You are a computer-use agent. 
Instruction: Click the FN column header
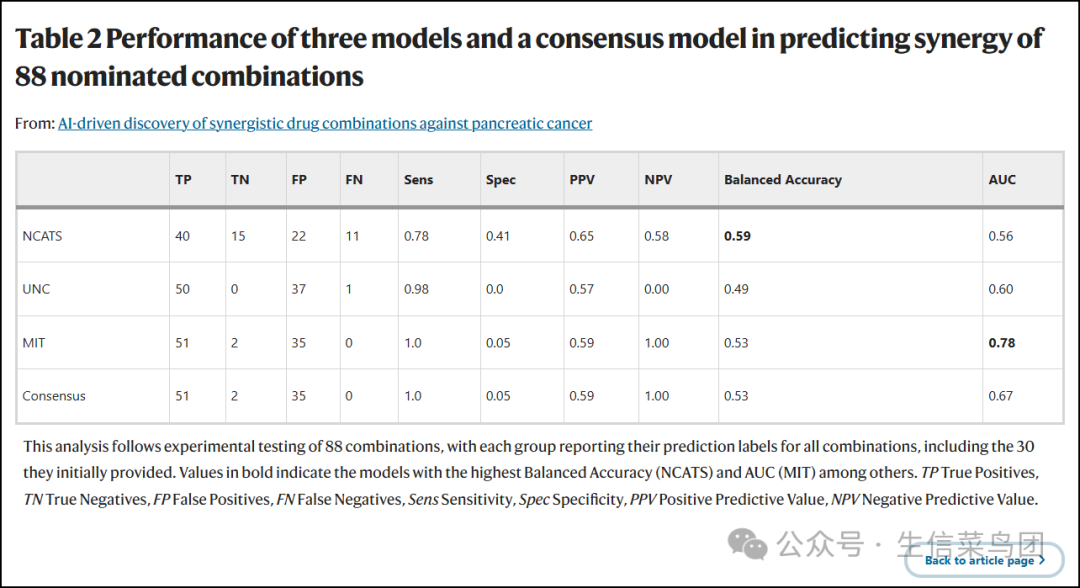coord(354,180)
